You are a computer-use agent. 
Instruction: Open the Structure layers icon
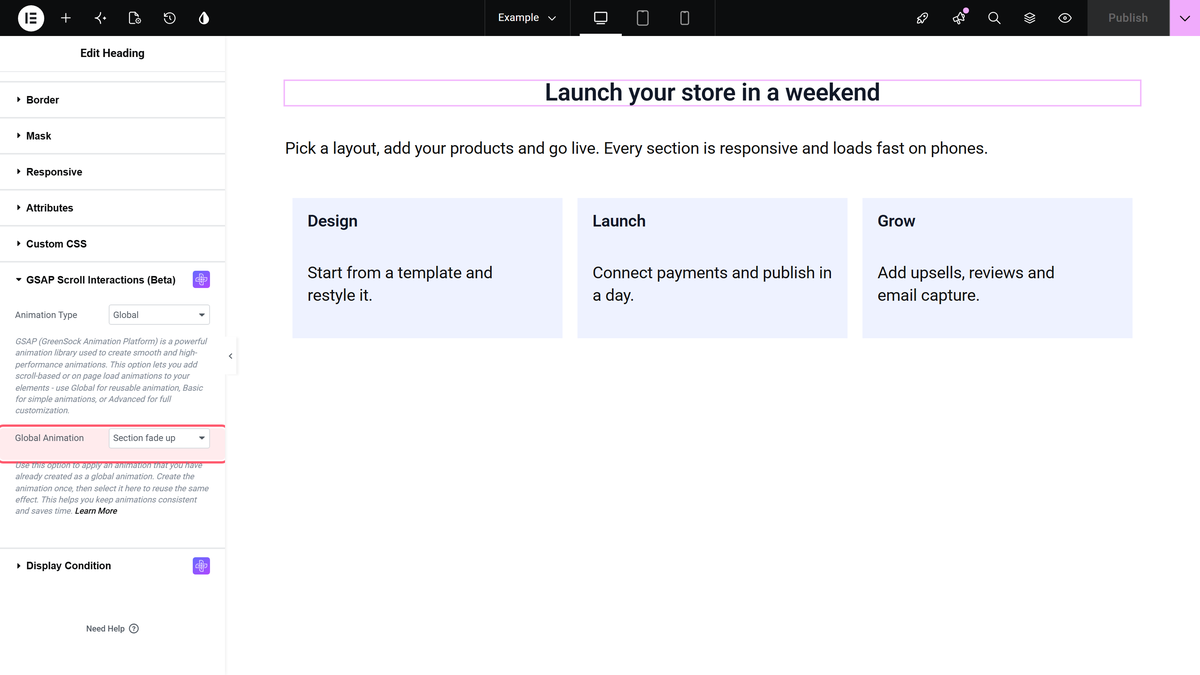pos(1030,18)
